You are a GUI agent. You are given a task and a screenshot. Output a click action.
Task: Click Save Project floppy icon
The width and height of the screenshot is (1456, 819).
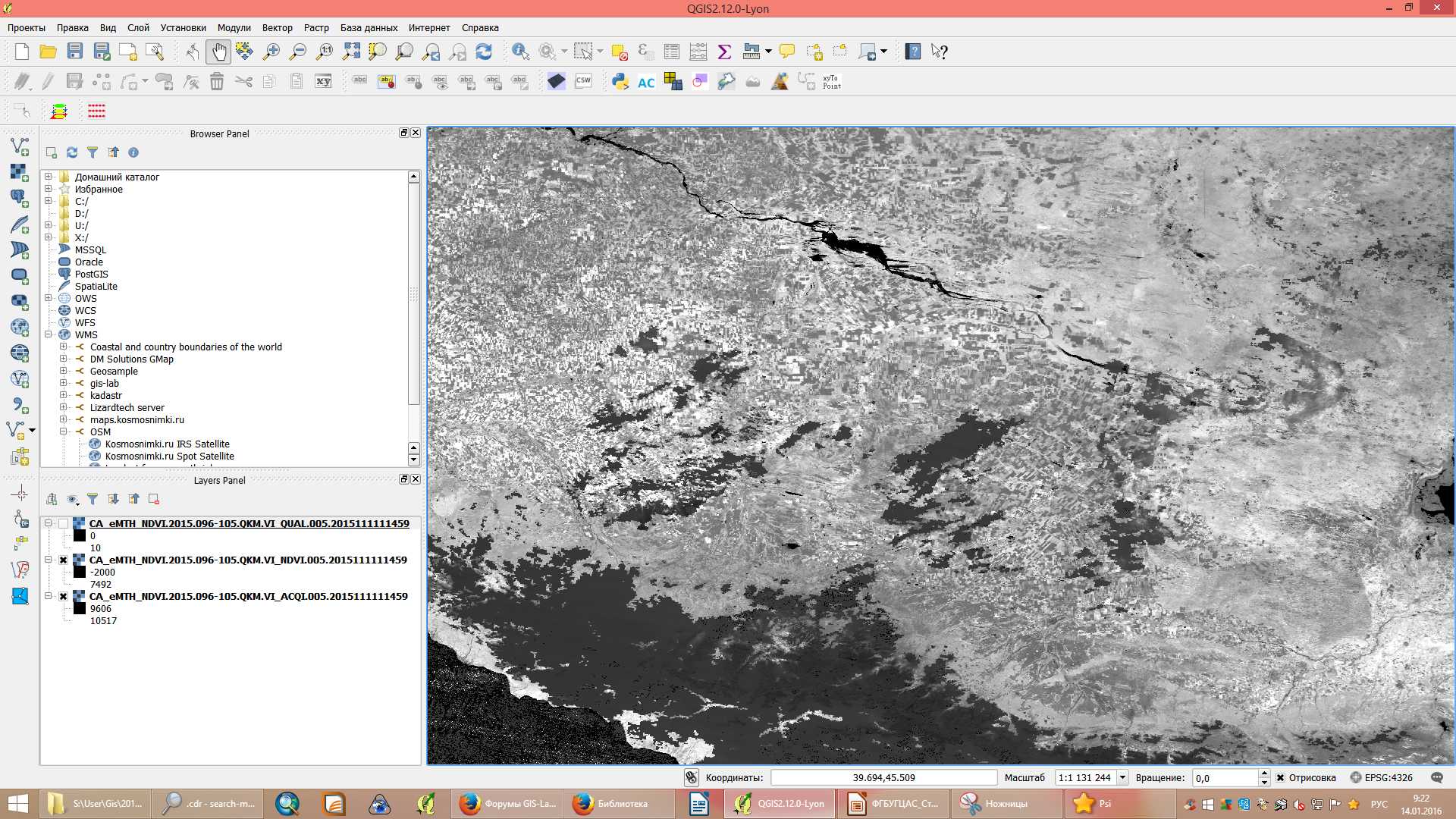[x=74, y=52]
